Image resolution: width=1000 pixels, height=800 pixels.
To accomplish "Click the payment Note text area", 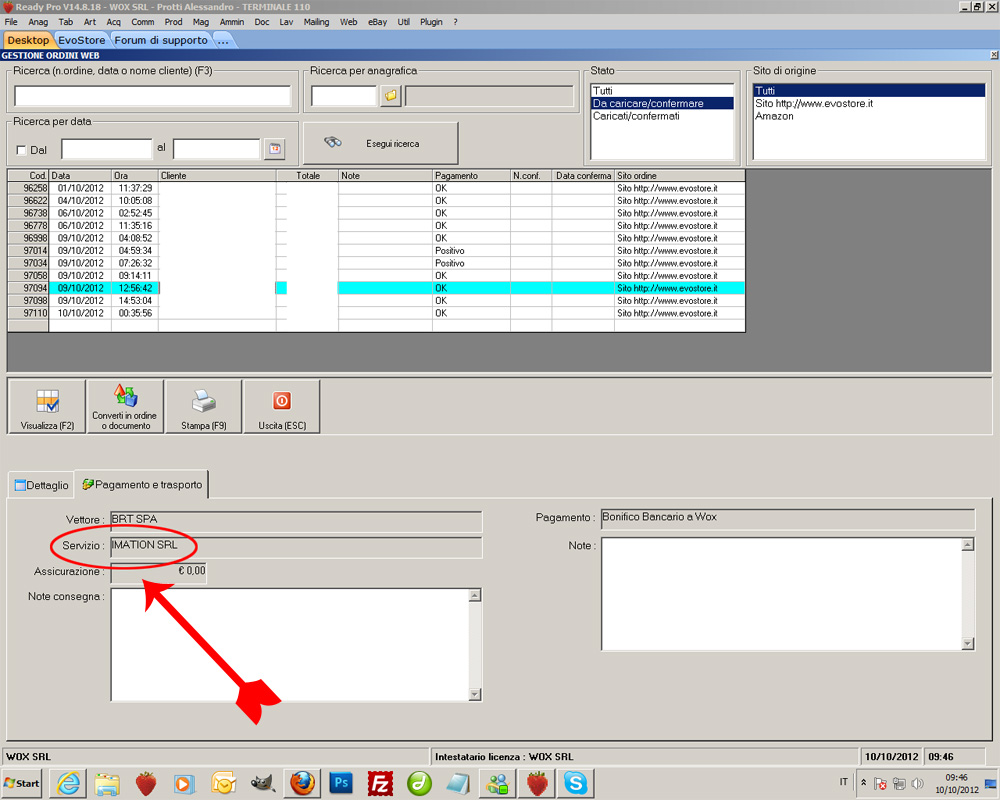I will pyautogui.click(x=782, y=594).
